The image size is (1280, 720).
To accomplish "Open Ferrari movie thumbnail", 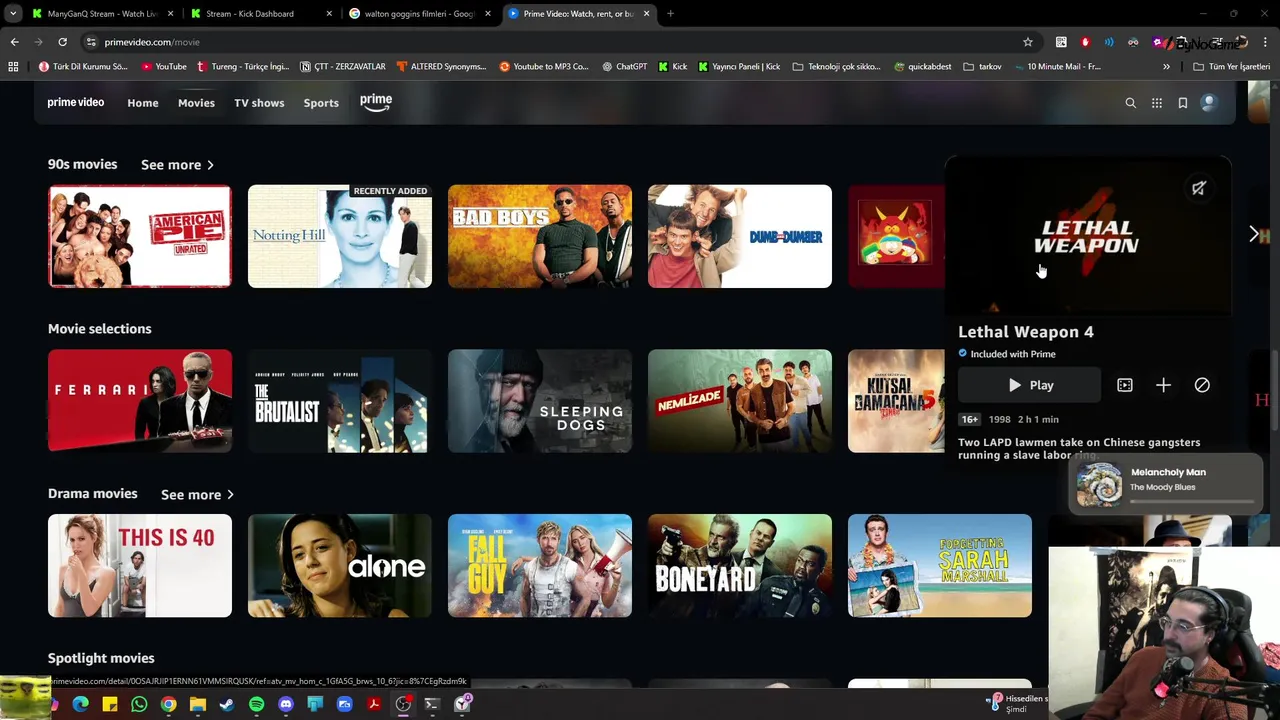I will pos(140,401).
